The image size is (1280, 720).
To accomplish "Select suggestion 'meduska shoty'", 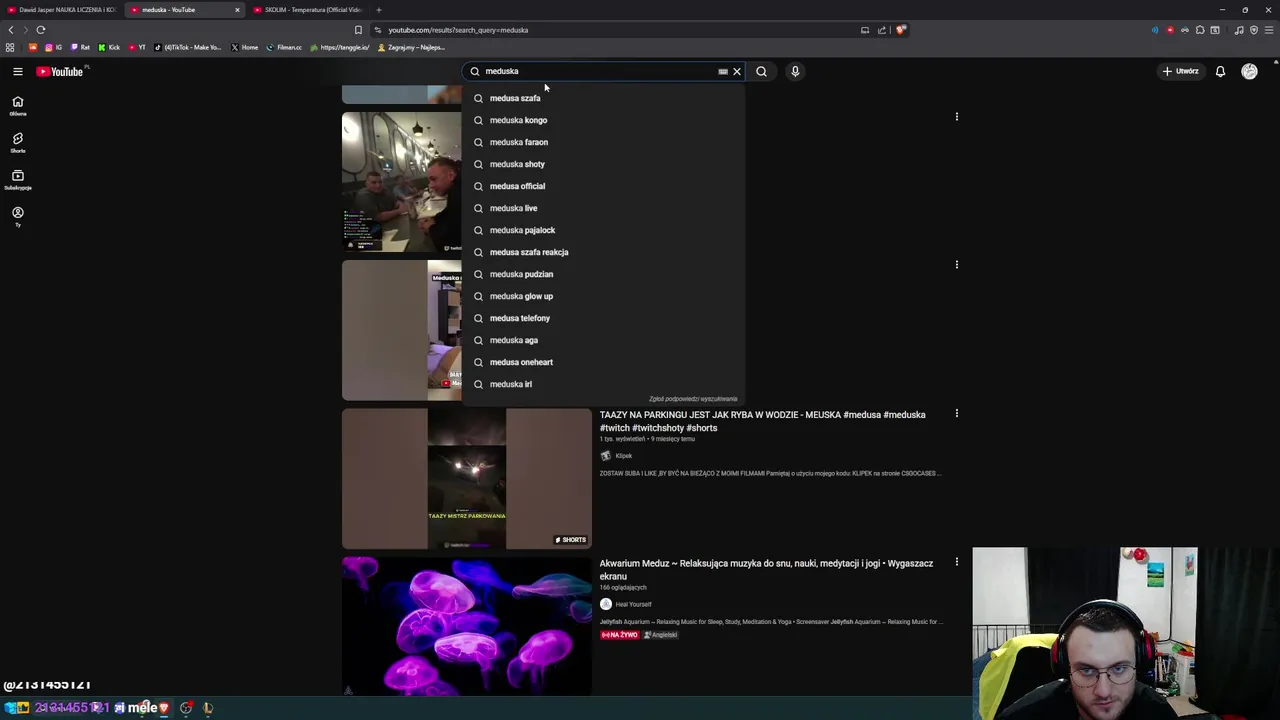I will click(603, 164).
